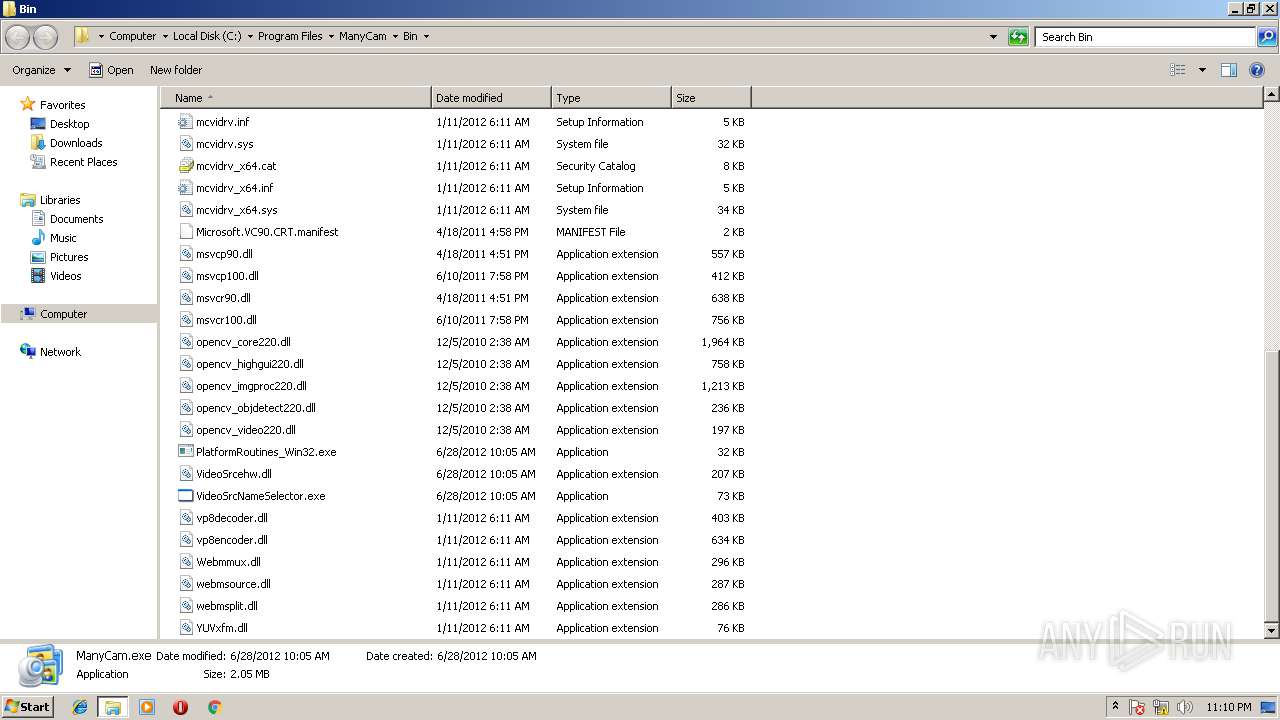This screenshot has height=720, width=1280.
Task: Select the VideoSrcNameSelector.exe file icon
Action: (x=185, y=496)
